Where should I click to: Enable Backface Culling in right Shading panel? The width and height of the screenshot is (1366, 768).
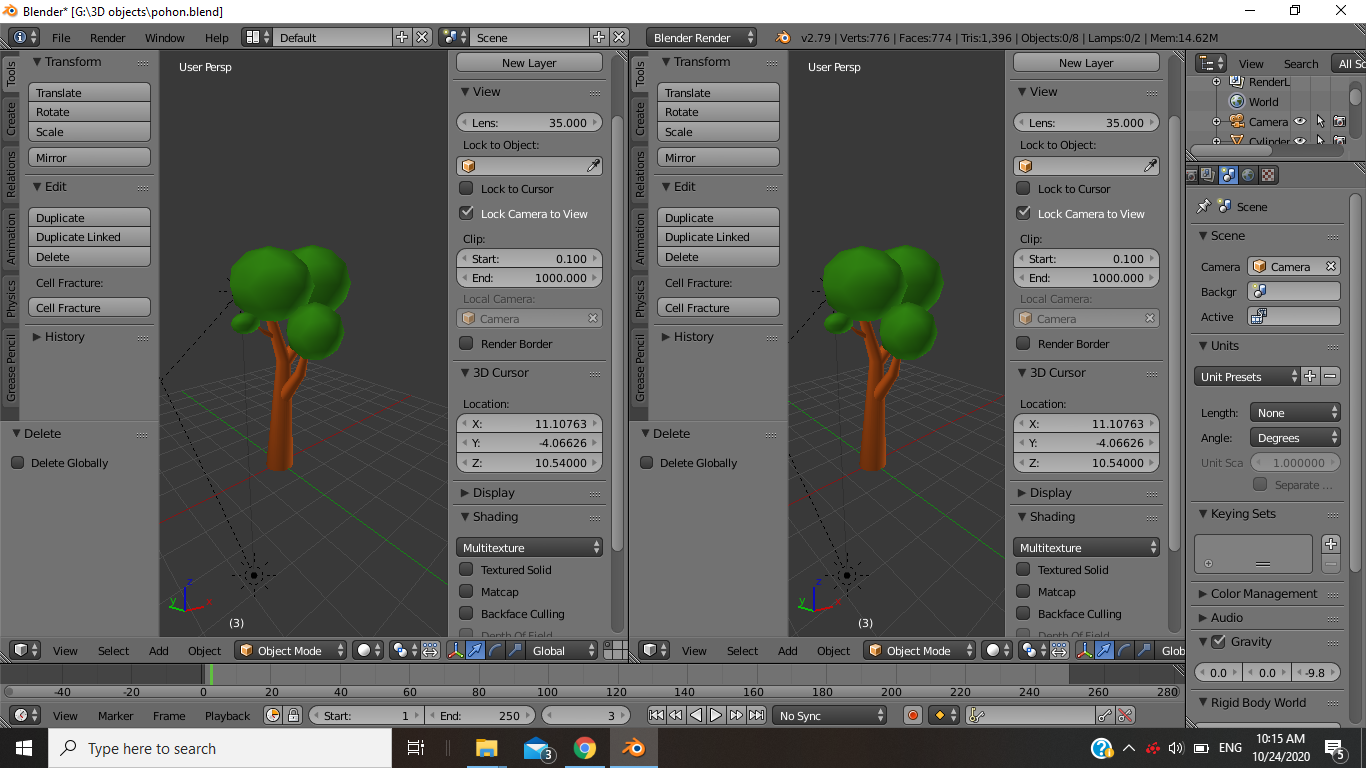[1023, 613]
